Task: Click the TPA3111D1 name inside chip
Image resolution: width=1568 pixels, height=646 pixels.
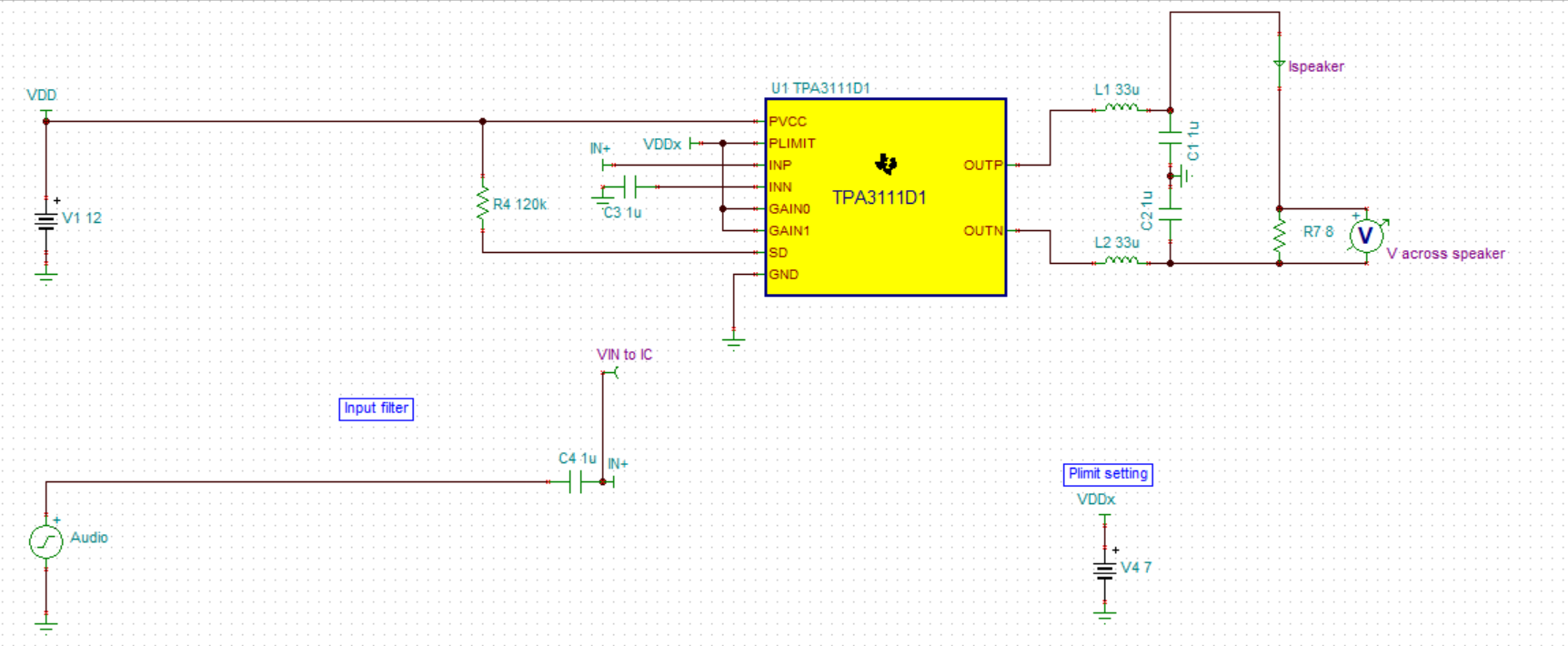Action: [x=879, y=197]
